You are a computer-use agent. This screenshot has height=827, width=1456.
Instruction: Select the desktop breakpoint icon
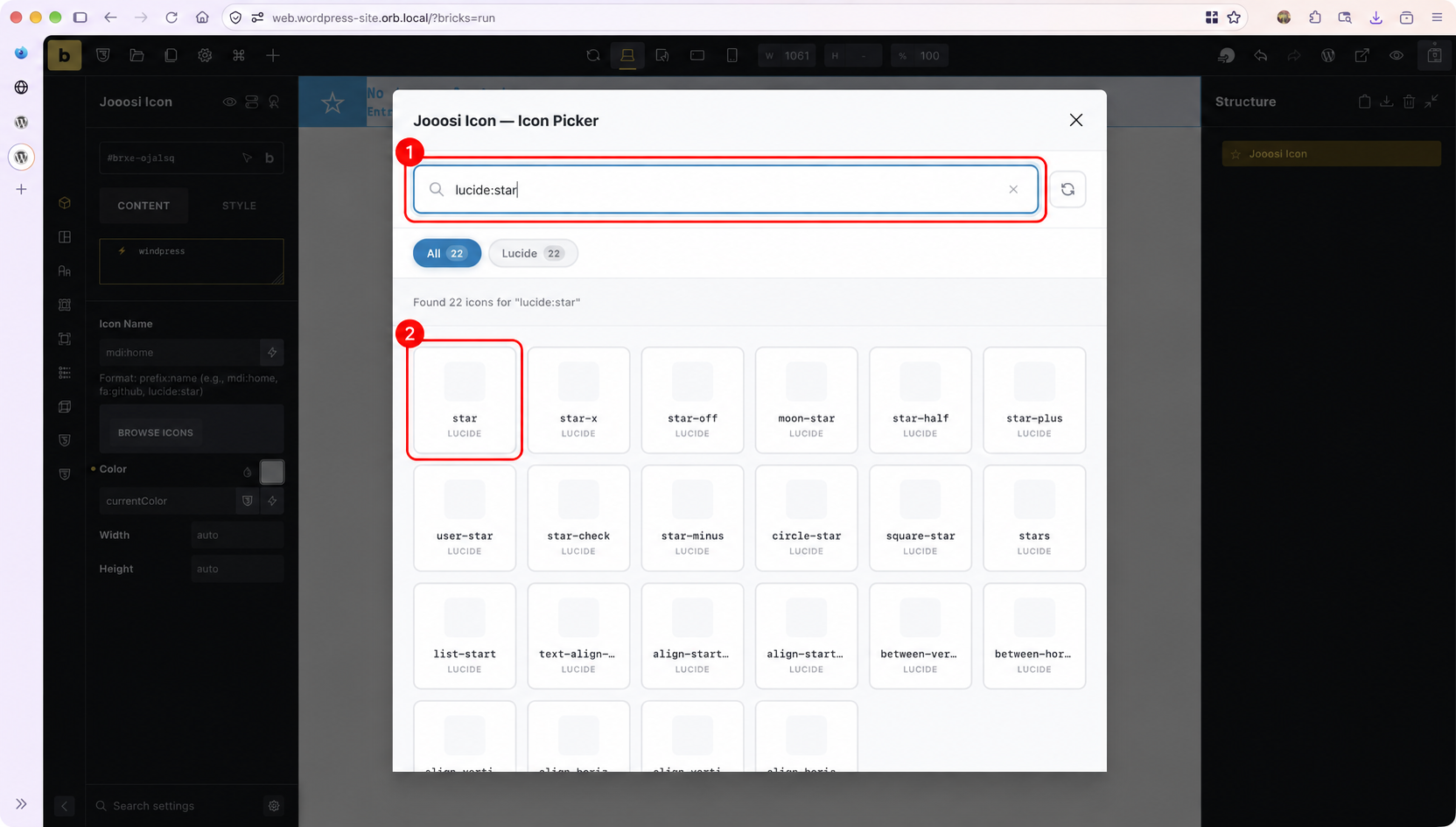(x=627, y=55)
